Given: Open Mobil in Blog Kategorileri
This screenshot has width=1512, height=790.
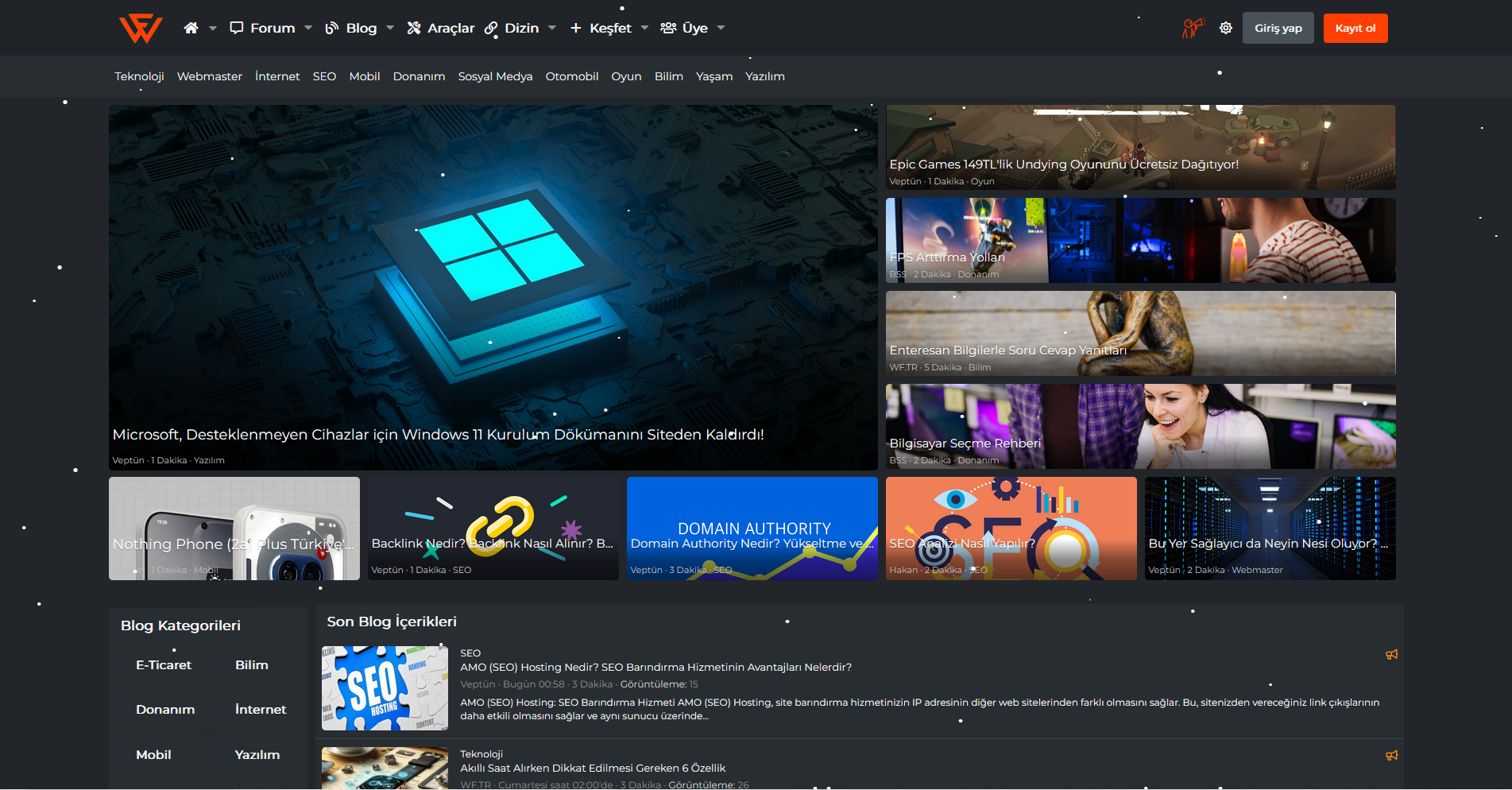Looking at the screenshot, I should [x=153, y=755].
